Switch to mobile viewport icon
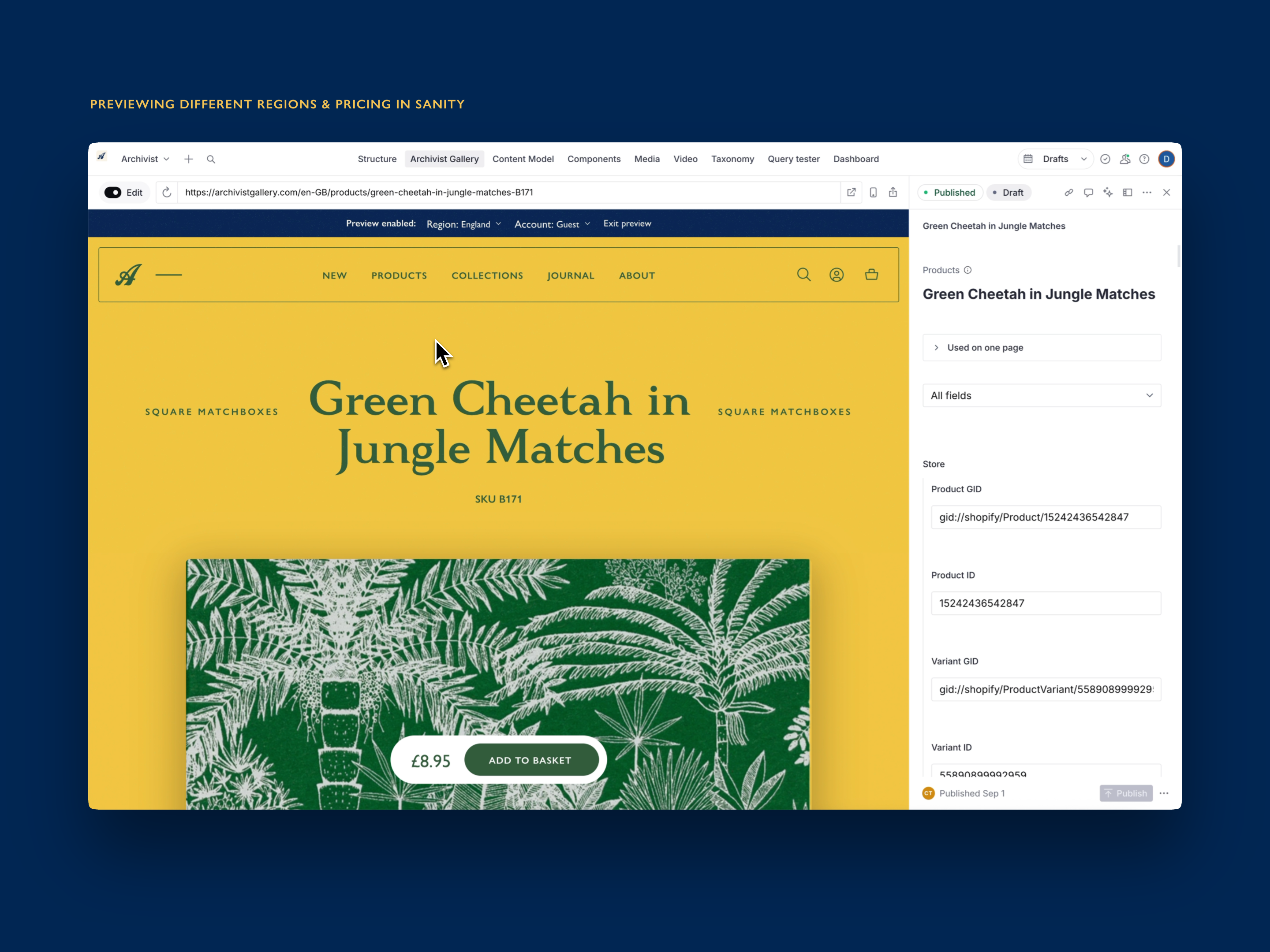The width and height of the screenshot is (1270, 952). (x=873, y=192)
